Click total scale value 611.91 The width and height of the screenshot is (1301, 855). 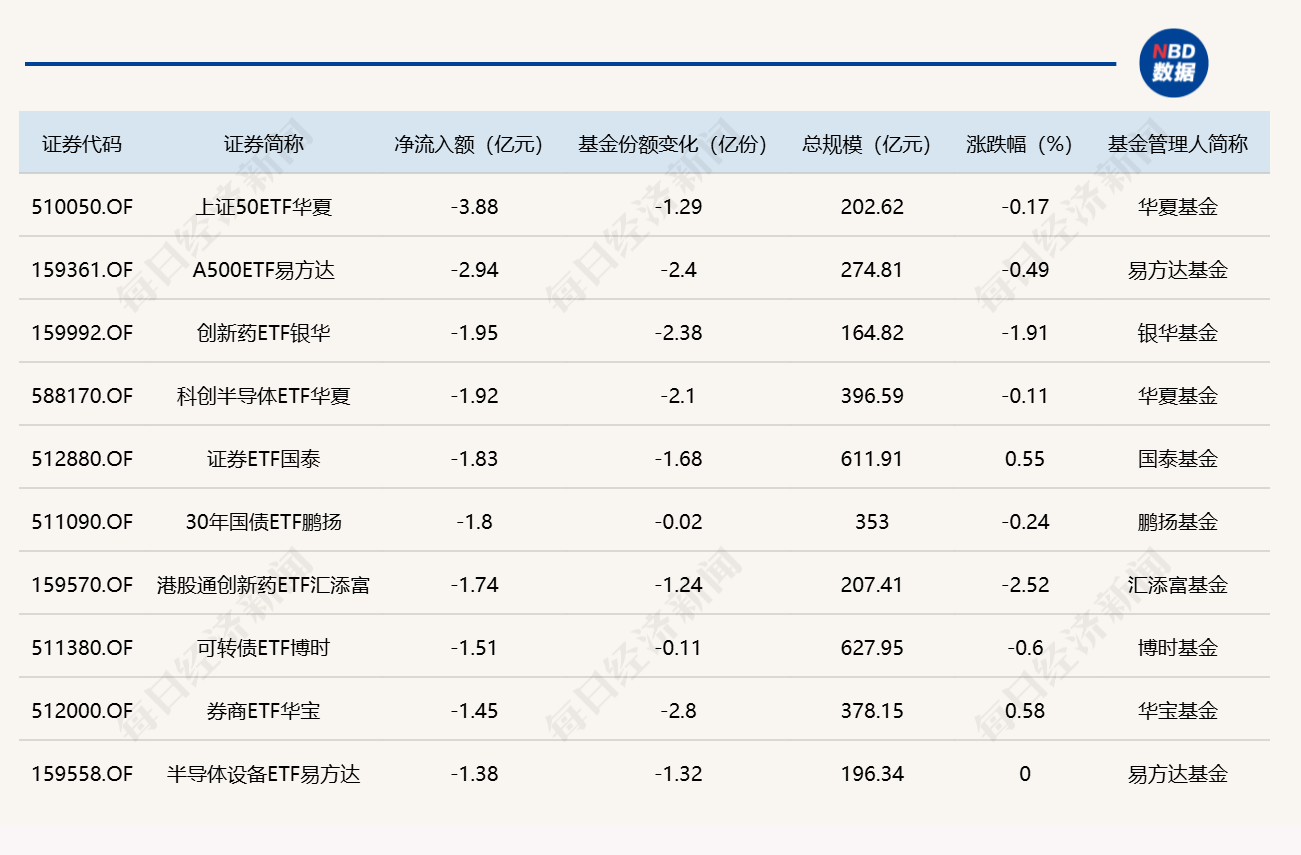[872, 459]
